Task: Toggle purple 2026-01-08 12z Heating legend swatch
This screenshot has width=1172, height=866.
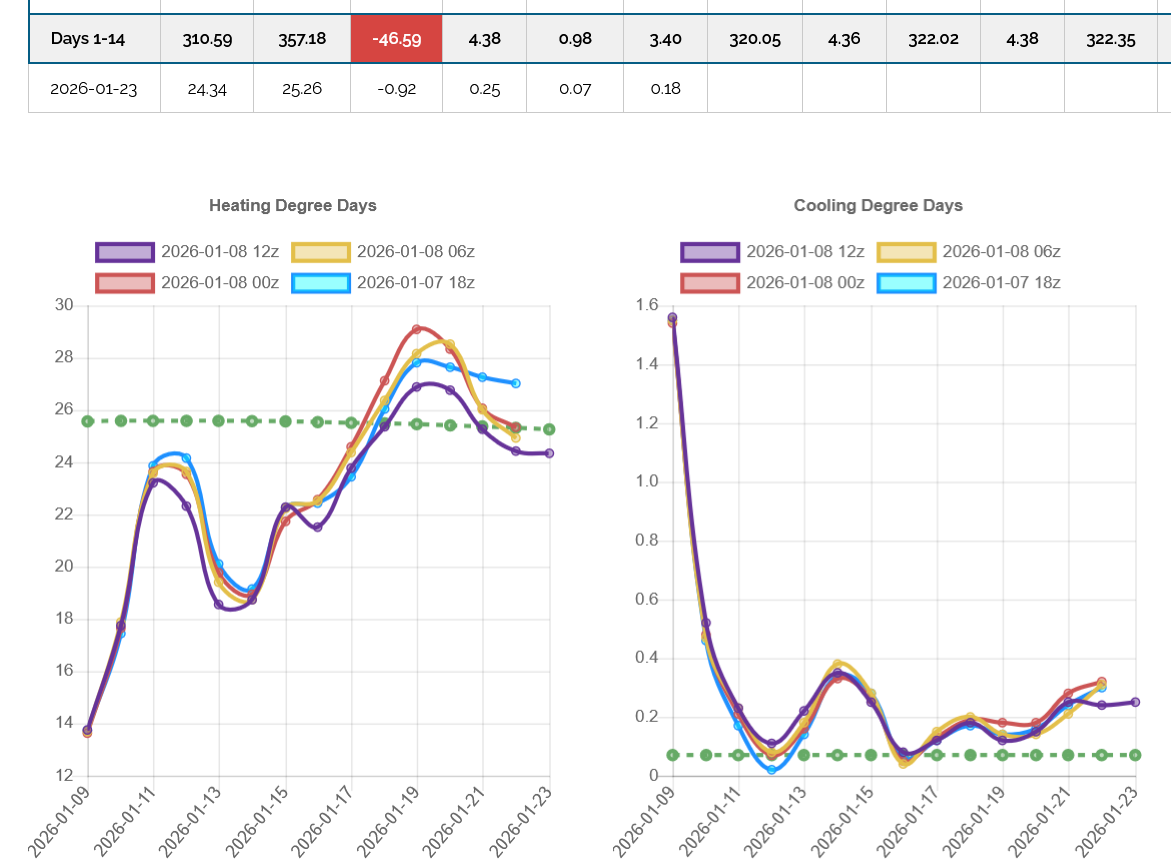Action: pyautogui.click(x=125, y=251)
